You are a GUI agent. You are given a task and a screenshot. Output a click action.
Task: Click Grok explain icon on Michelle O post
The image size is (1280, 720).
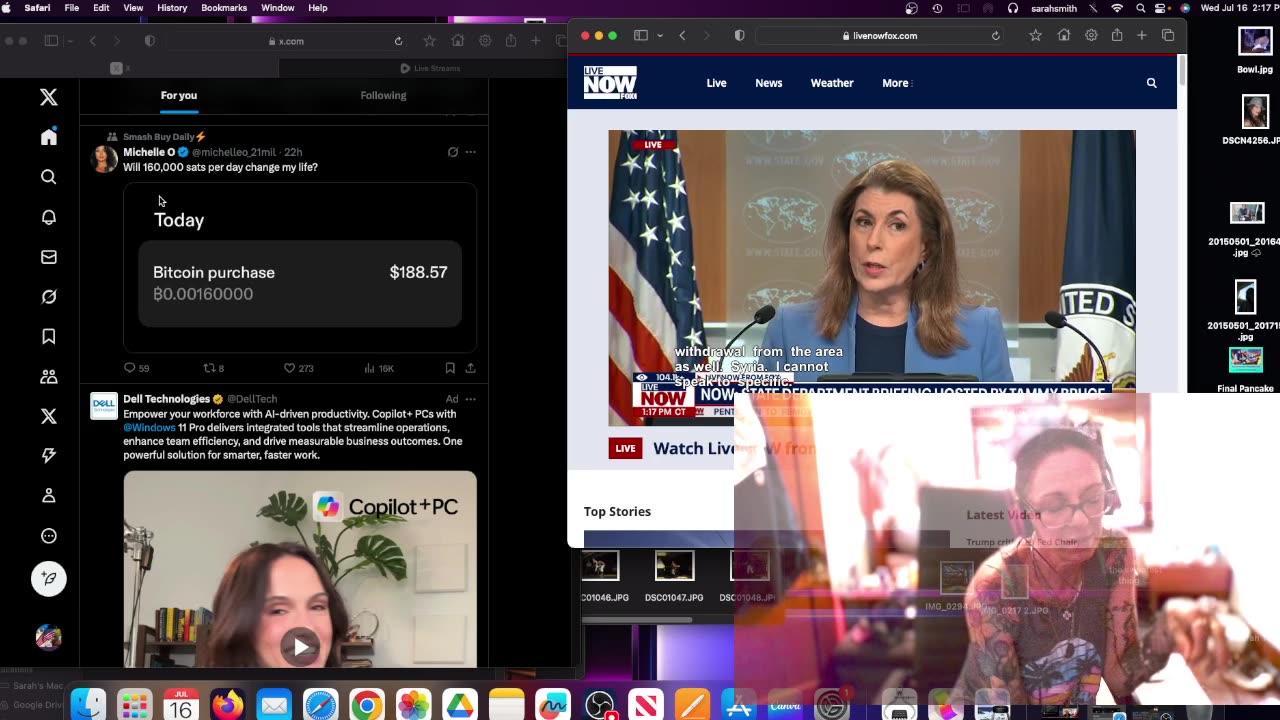[x=453, y=152]
